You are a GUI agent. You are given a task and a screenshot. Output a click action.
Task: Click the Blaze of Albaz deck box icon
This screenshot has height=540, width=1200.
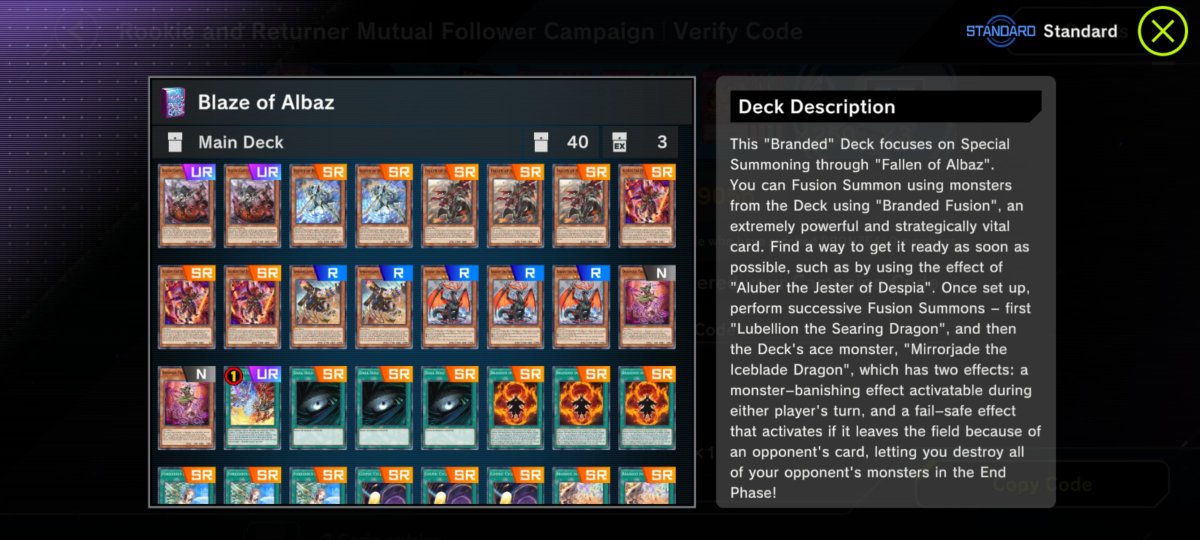[173, 102]
